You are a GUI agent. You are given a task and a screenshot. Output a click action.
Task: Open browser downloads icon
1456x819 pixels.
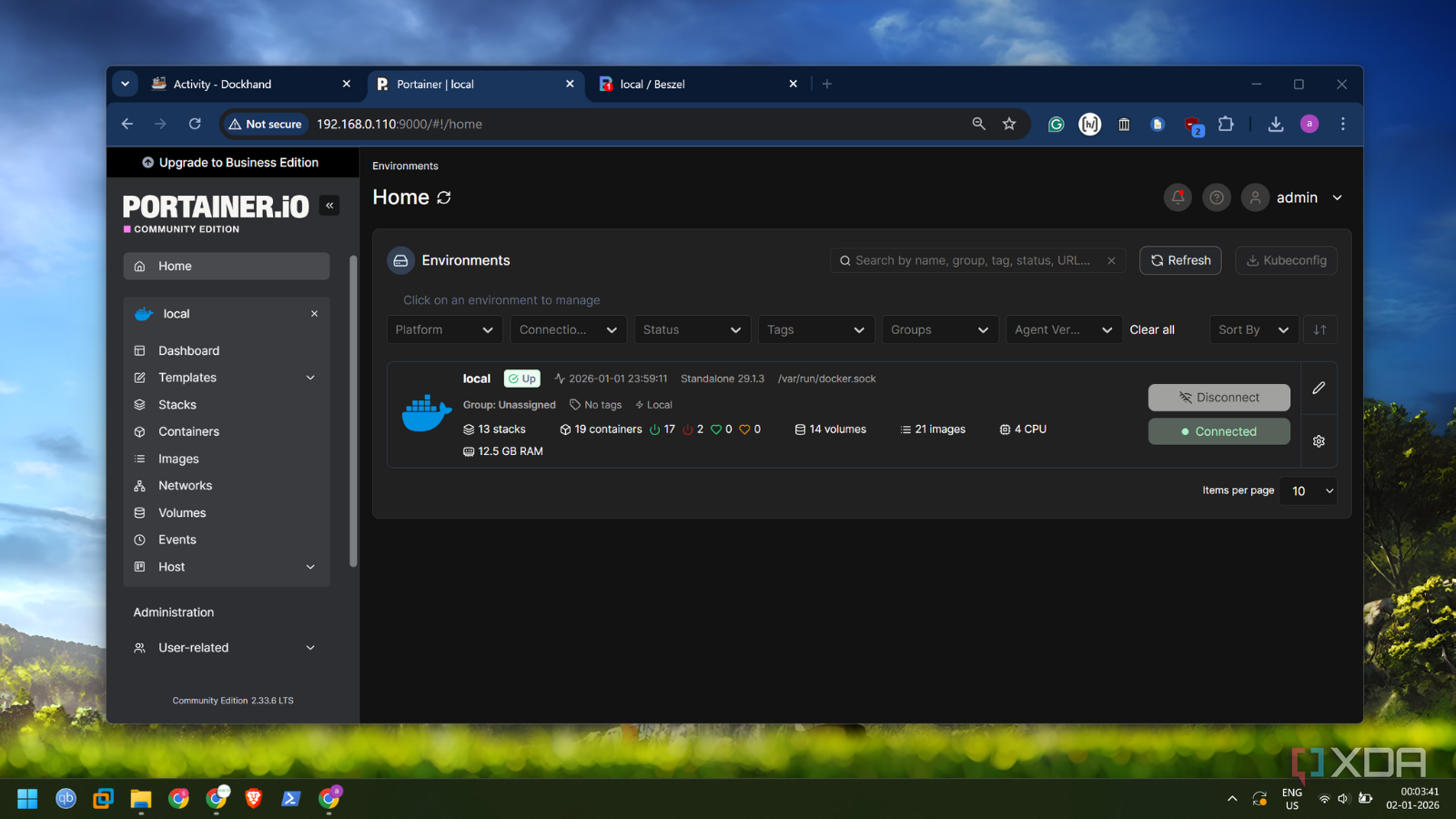click(1276, 124)
